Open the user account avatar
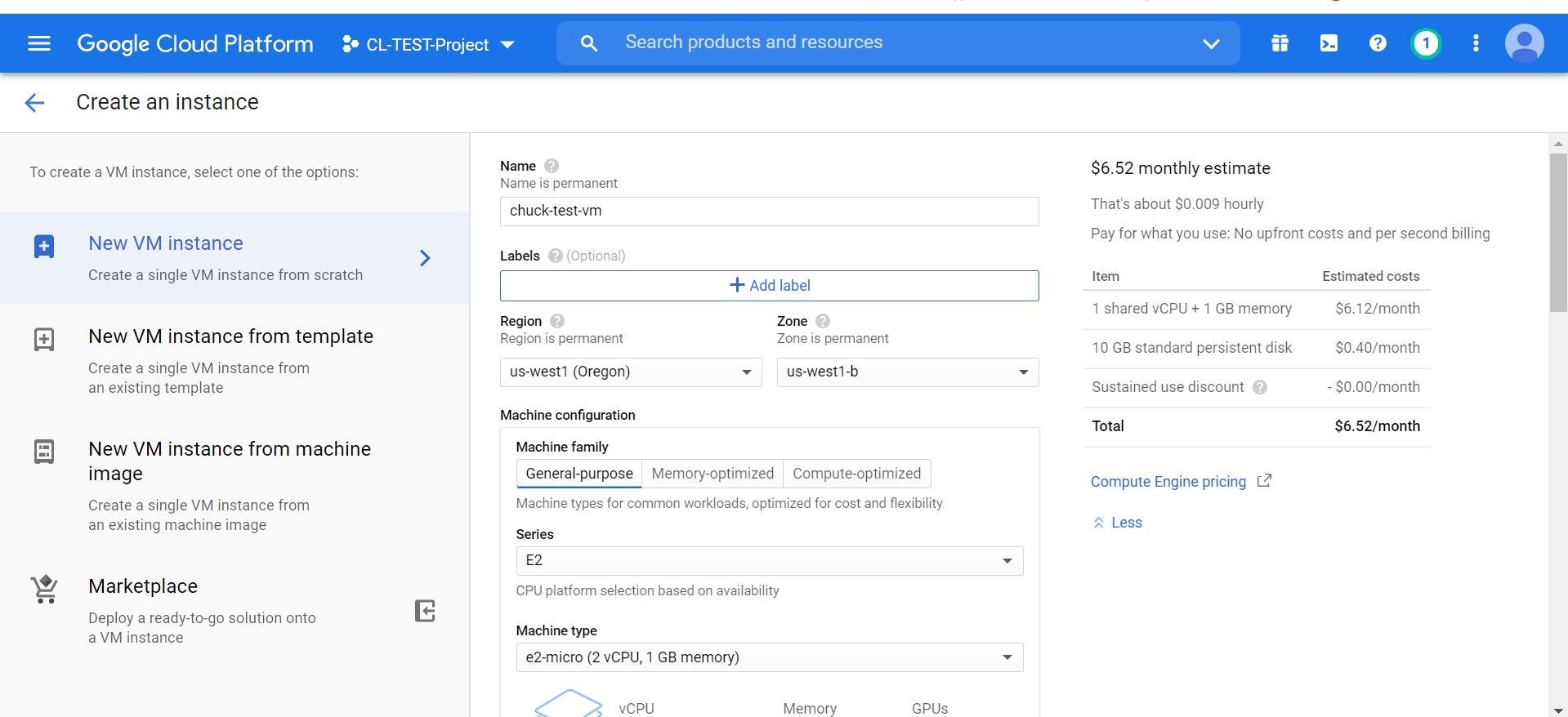 [x=1525, y=43]
